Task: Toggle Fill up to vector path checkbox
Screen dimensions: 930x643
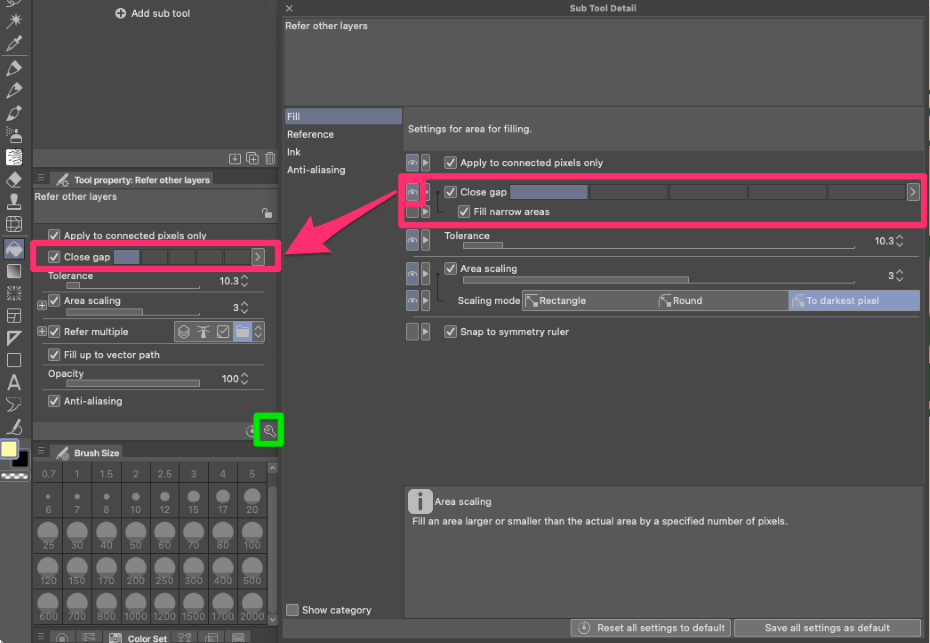Action: [54, 355]
